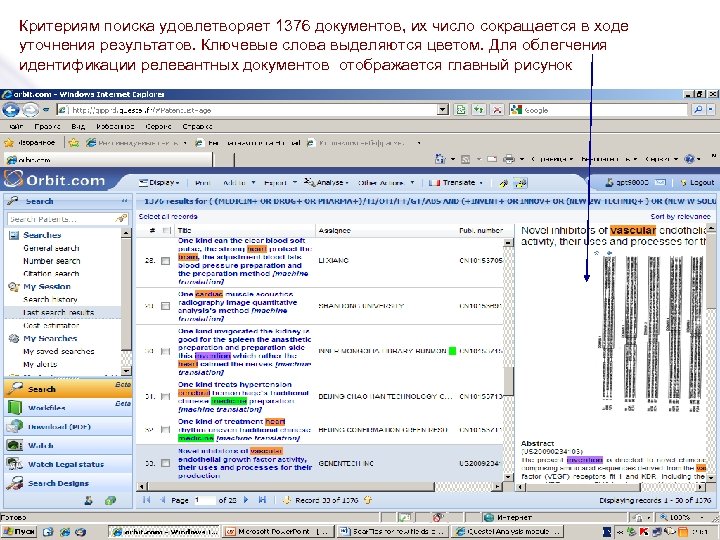The height and width of the screenshot is (540, 720).
Task: Tick the checkbox for INNER MONGOLIA record
Action: tap(165, 351)
